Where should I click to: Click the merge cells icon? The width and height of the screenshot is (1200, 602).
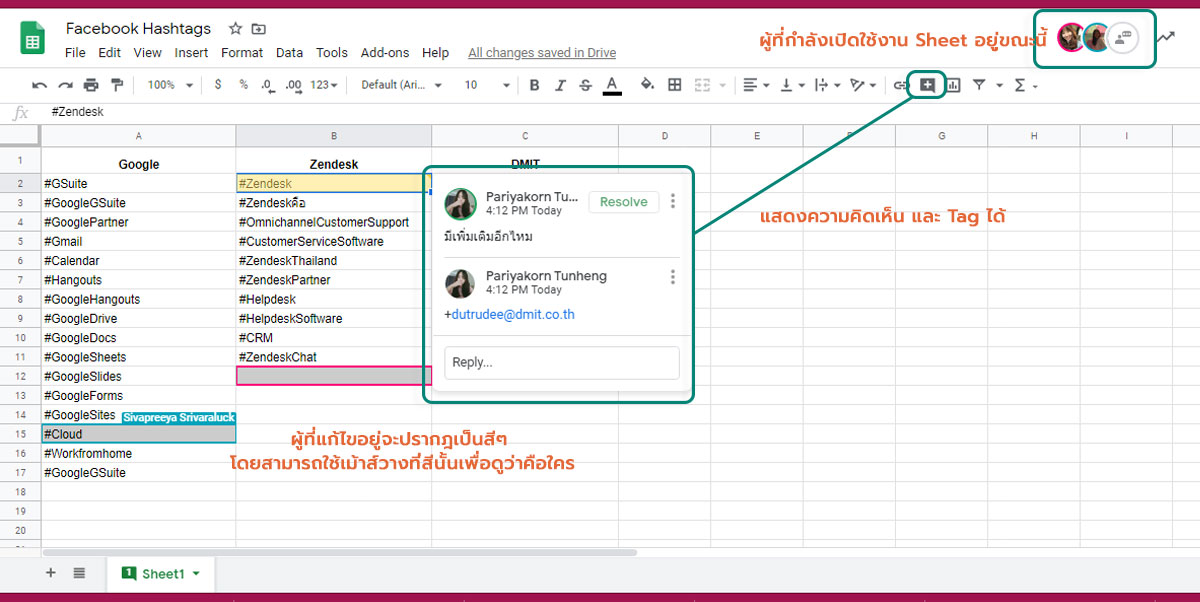(x=702, y=85)
